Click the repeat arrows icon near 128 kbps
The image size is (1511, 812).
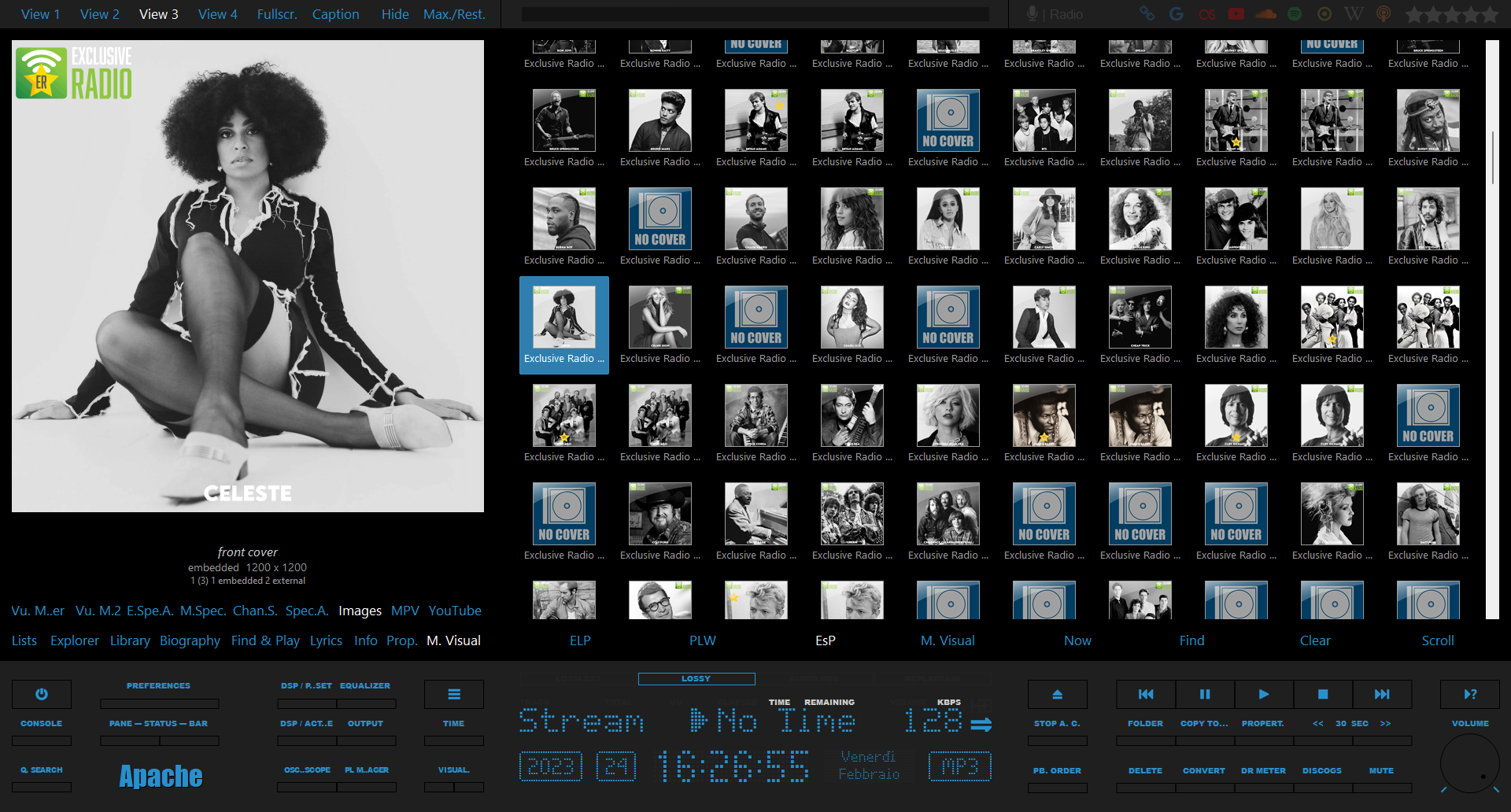pyautogui.click(x=981, y=724)
